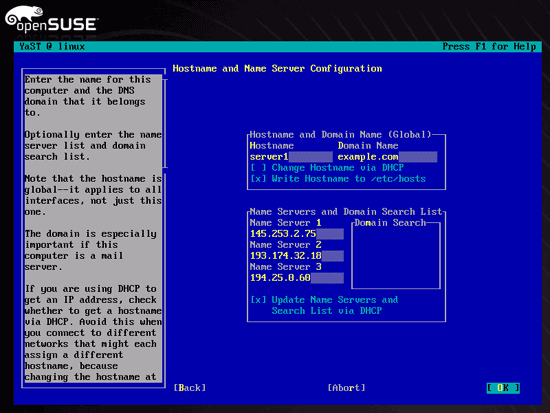Click the Name Servers and Domain Search List label
Viewport: 550px width, 413px height.
[x=346, y=212]
